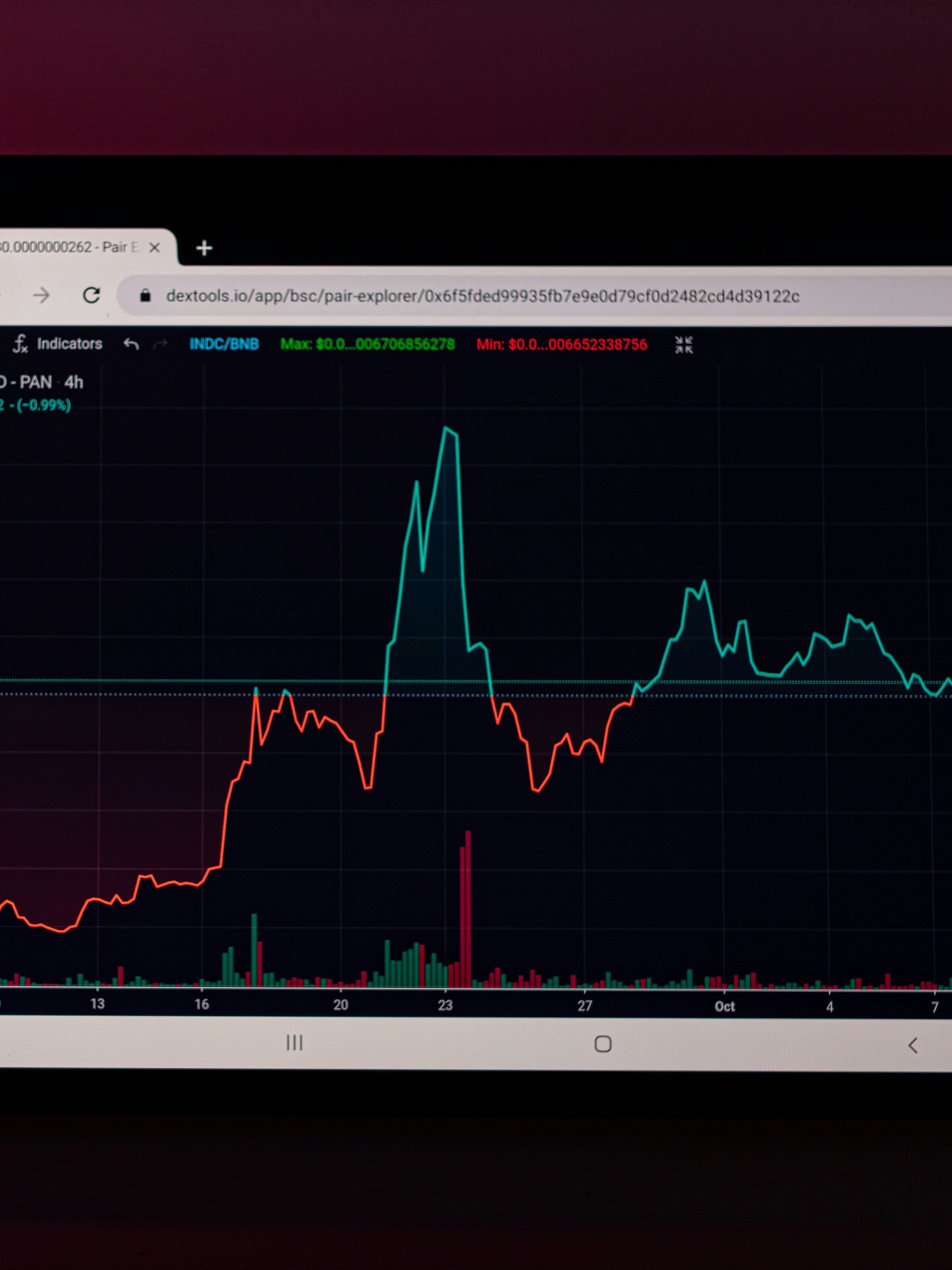The width and height of the screenshot is (952, 1270).
Task: Open Android recent apps button
Action: (x=295, y=1043)
